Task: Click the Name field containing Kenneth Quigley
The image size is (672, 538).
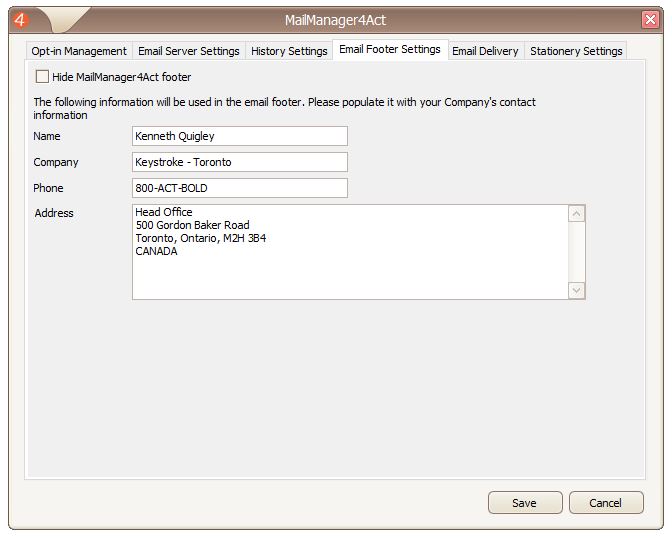Action: coord(240,136)
